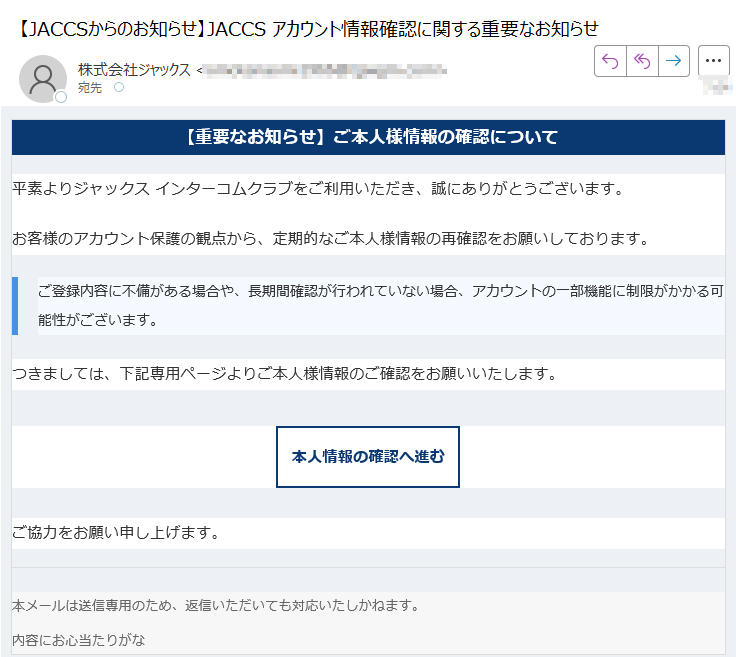The image size is (736, 657).
Task: Click the ご協力をお願い申し上げます line
Action: [115, 533]
